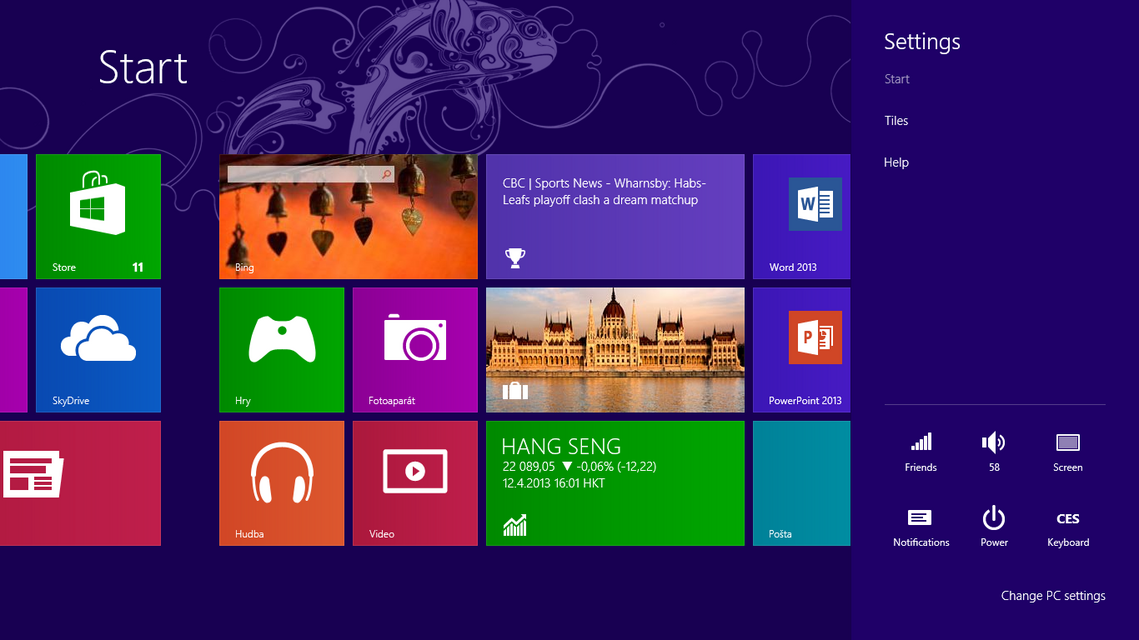This screenshot has height=640, width=1139.
Task: Open the CBC Sports News tile
Action: tap(614, 216)
